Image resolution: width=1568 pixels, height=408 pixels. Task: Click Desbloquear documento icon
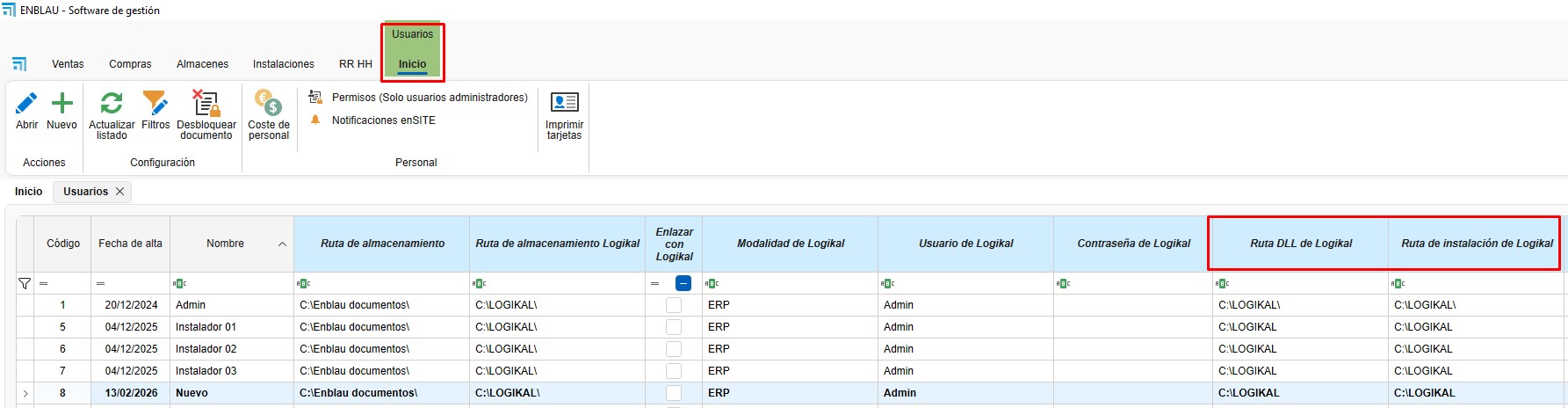pos(206,105)
